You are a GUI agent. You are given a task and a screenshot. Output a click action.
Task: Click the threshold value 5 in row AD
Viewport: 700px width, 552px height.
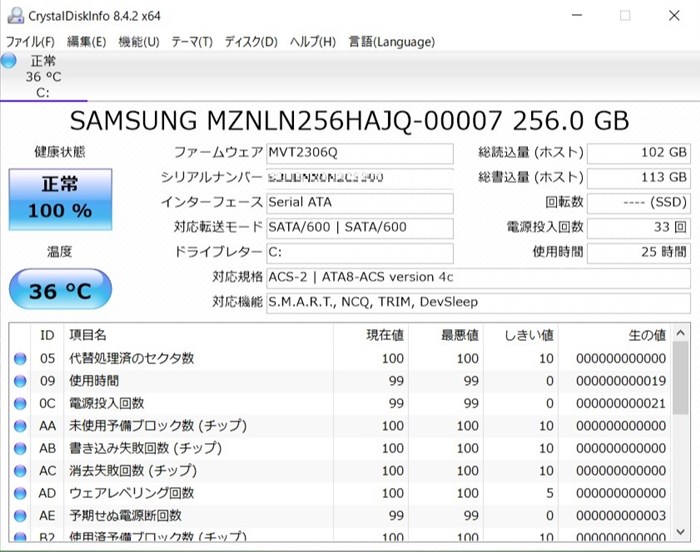(550, 493)
